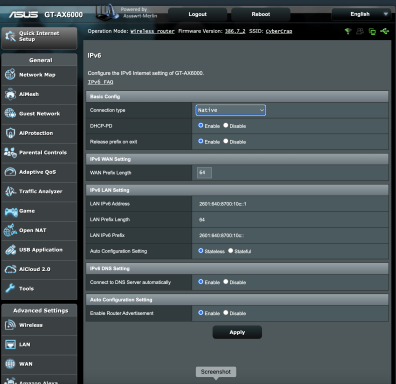Open the LAN monitor icon
This screenshot has width=396, height=384.
click(x=10, y=344)
